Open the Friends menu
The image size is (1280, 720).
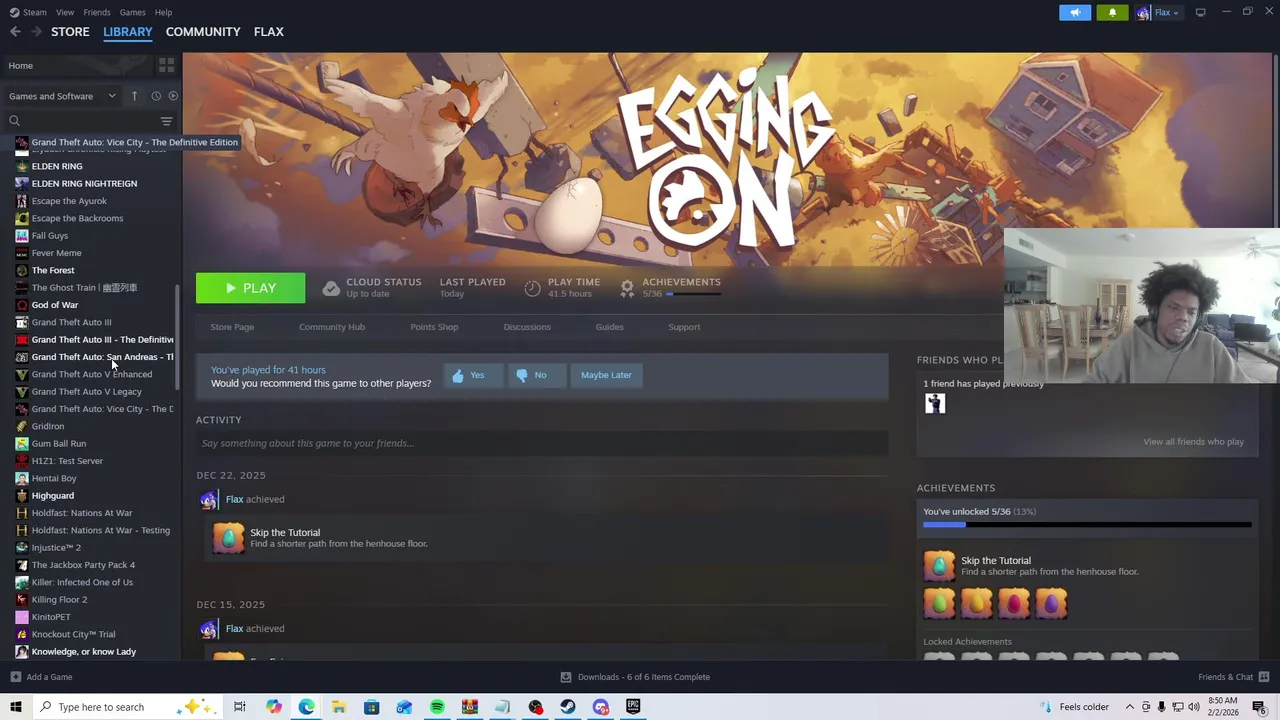coord(97,12)
